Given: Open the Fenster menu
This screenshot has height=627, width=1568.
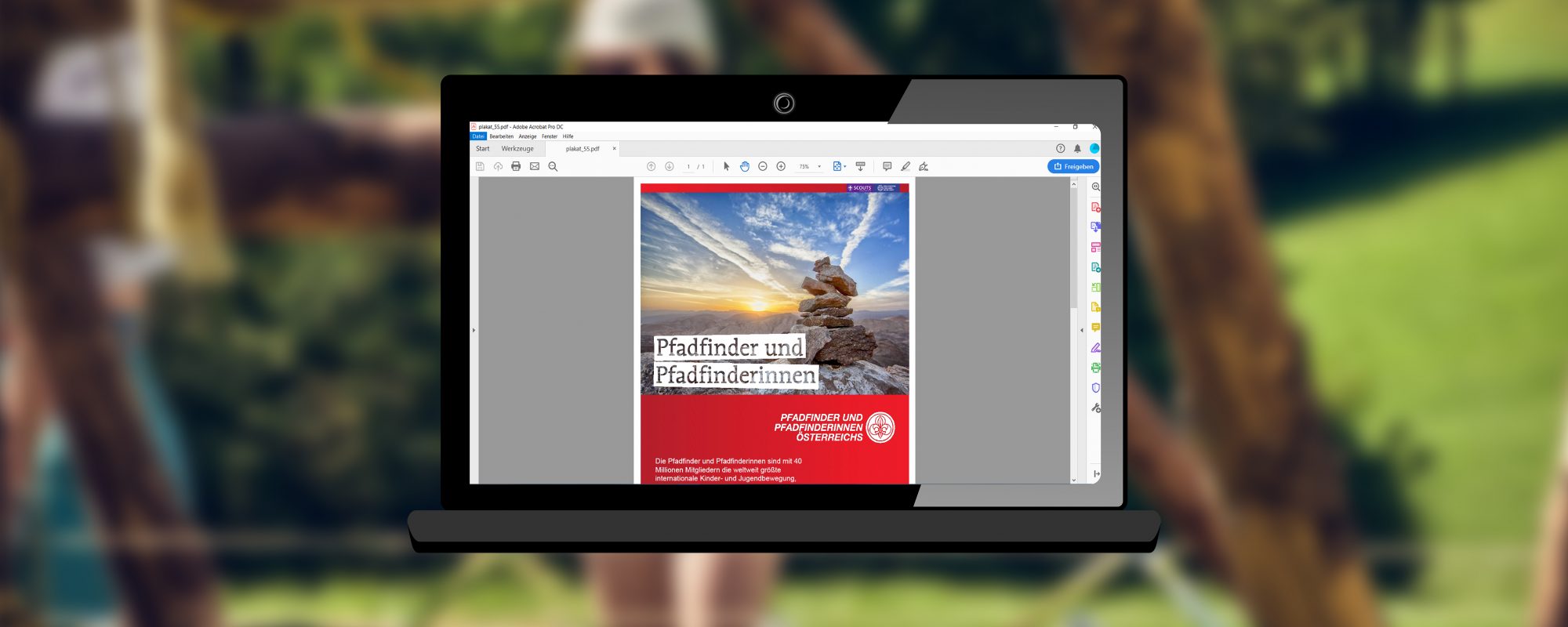Looking at the screenshot, I should tap(550, 136).
